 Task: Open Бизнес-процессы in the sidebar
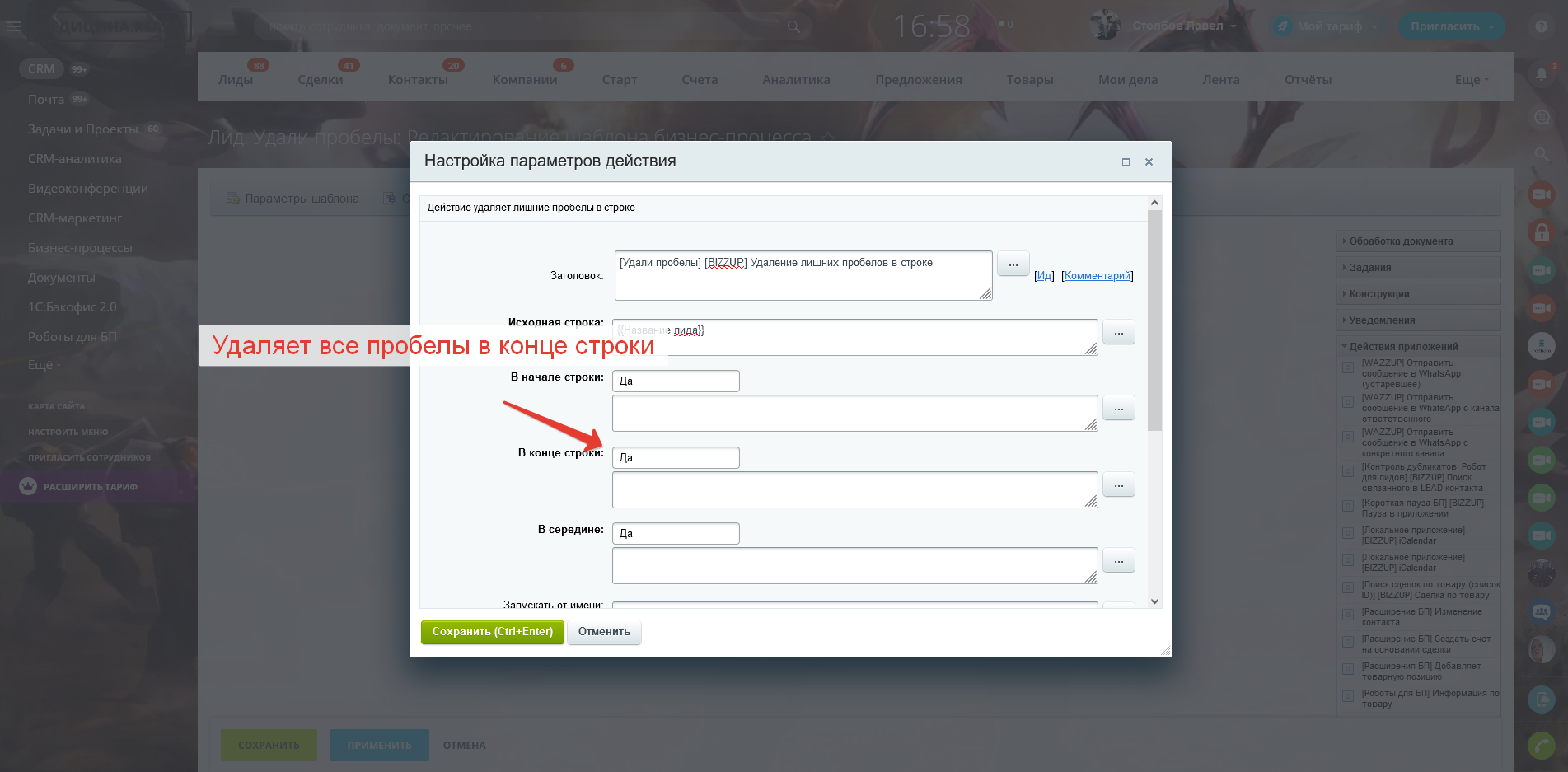click(x=80, y=247)
